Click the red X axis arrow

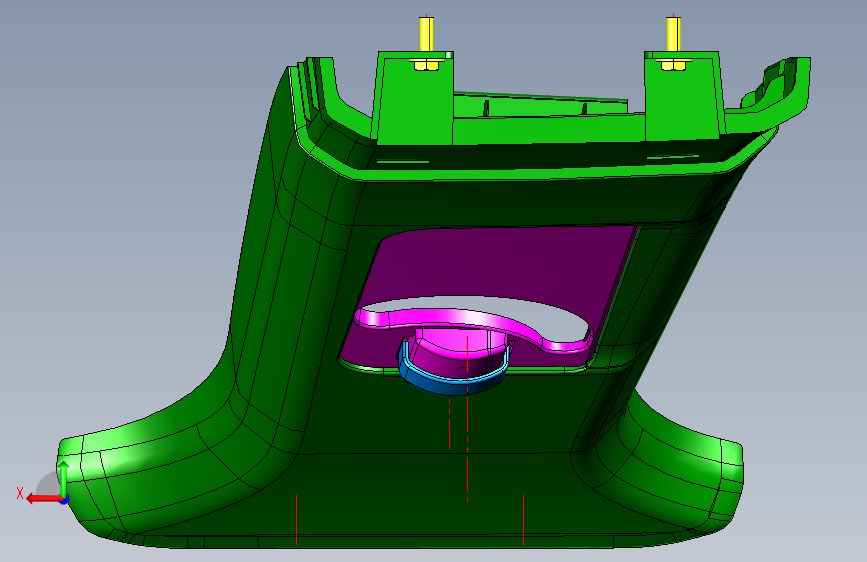pos(44,499)
